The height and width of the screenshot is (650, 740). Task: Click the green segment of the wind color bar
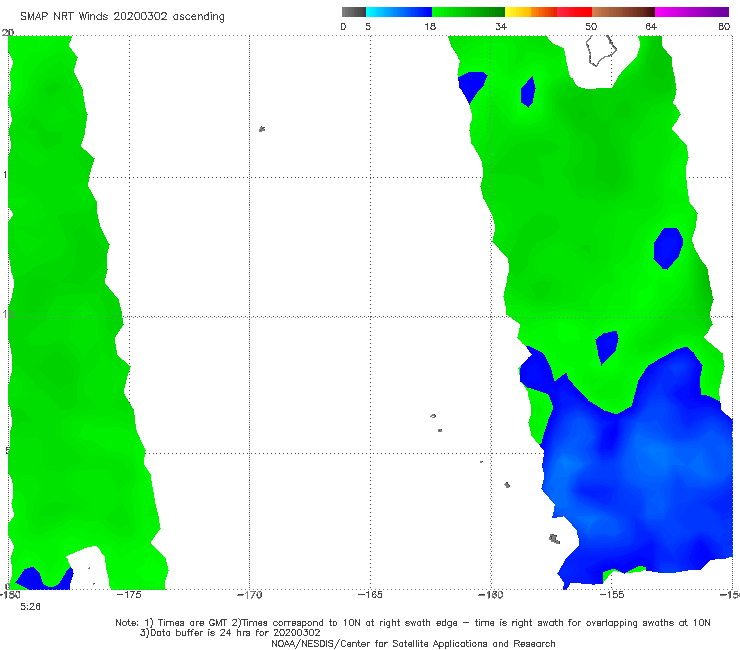click(468, 12)
